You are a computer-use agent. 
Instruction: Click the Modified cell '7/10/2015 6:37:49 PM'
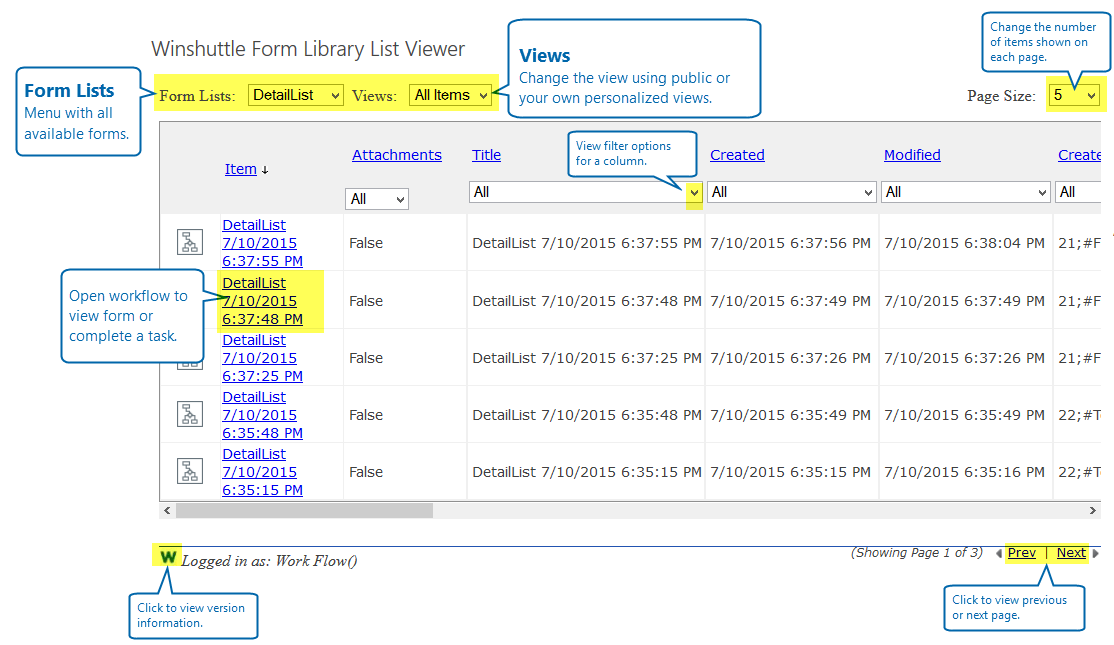[964, 301]
